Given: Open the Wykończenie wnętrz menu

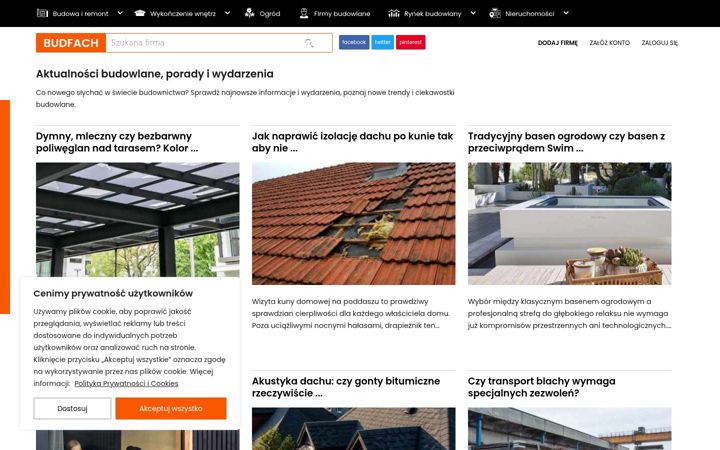Looking at the screenshot, I should [183, 14].
